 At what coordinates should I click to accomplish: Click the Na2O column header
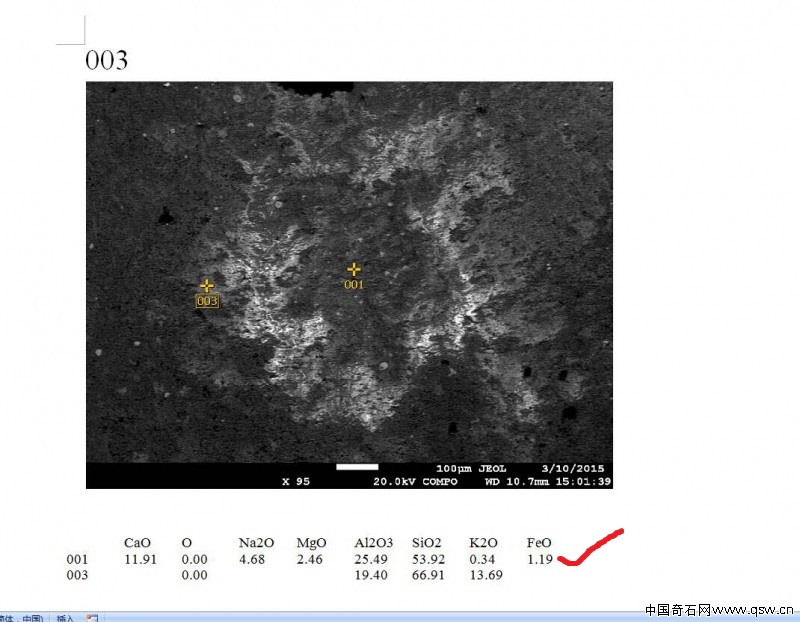point(256,542)
